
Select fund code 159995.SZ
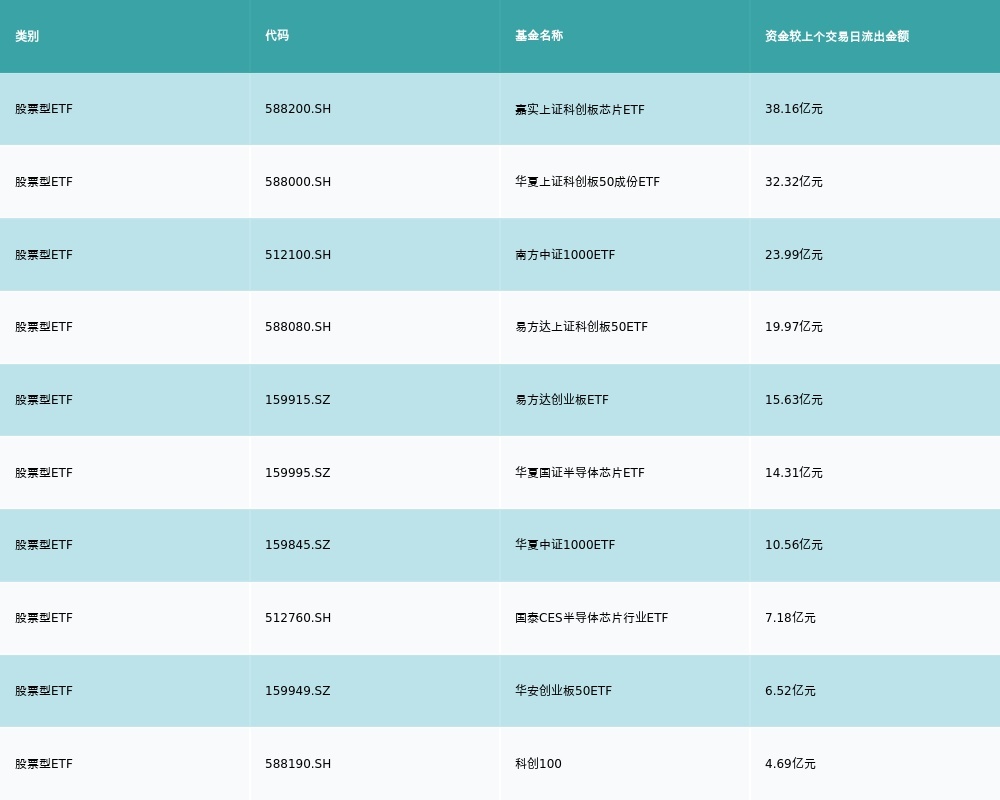(x=297, y=473)
